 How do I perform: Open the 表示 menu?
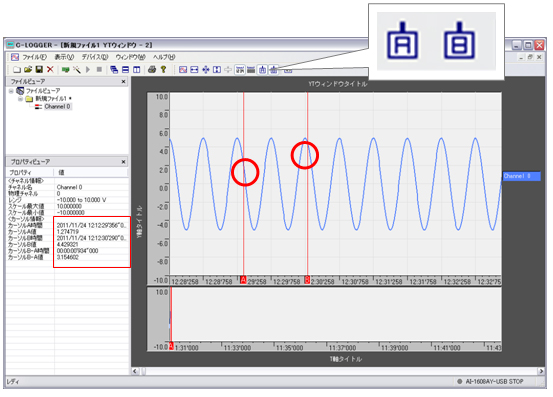64,57
